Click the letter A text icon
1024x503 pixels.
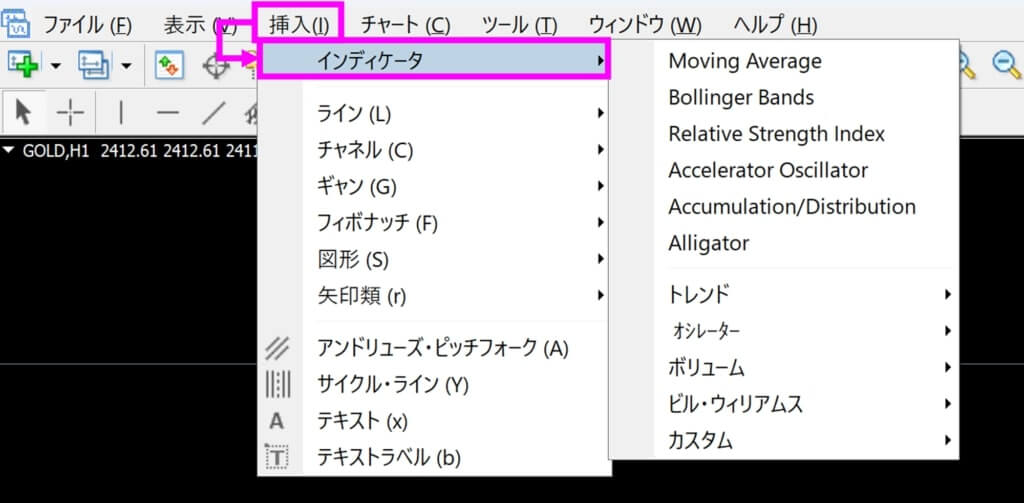click(276, 421)
